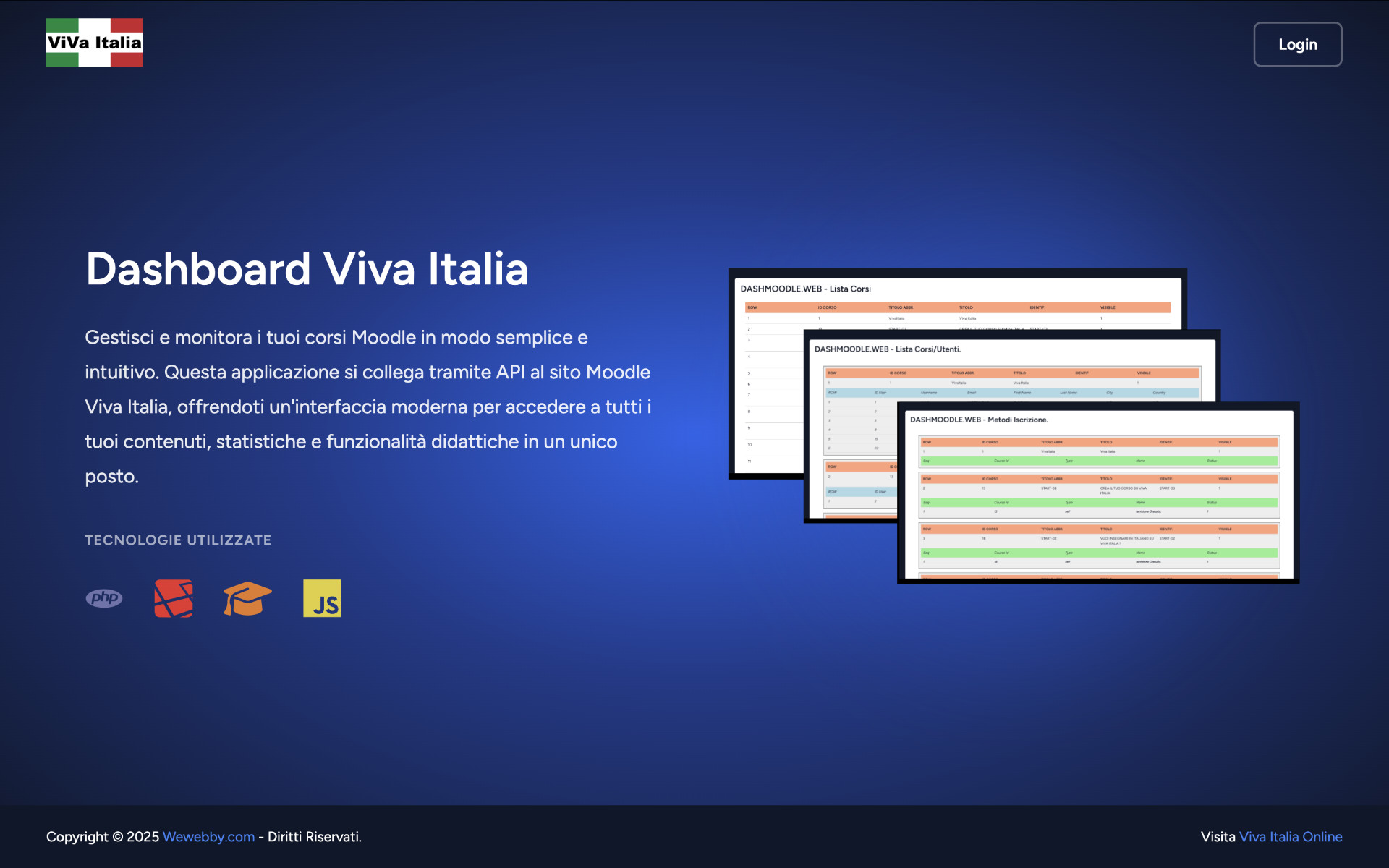Click the PHP elephant badge under Tecnologie

104,598
